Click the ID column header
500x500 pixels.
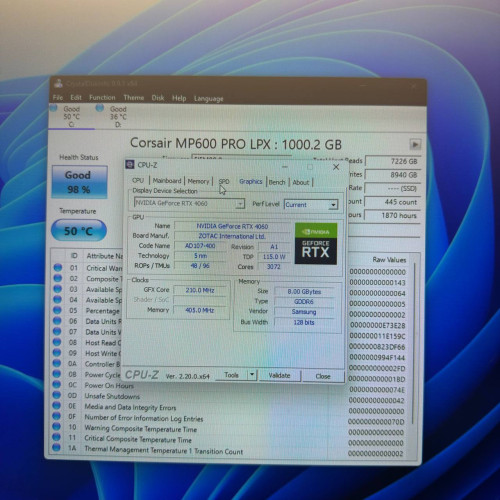pos(74,256)
